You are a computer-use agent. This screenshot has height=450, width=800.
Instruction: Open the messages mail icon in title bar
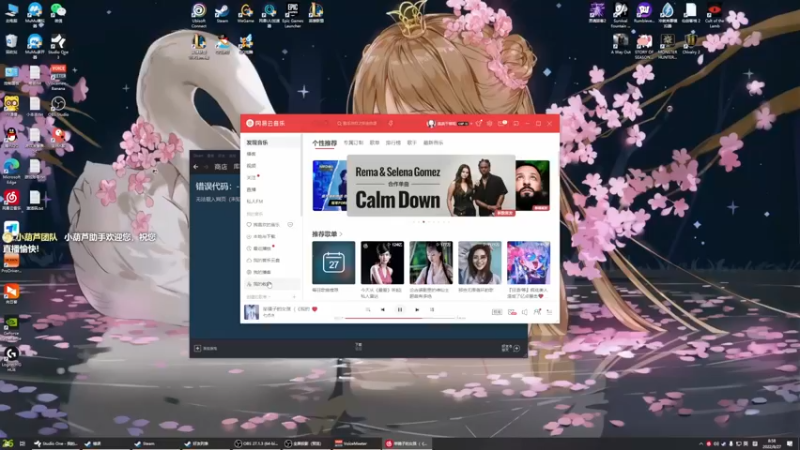[501, 123]
